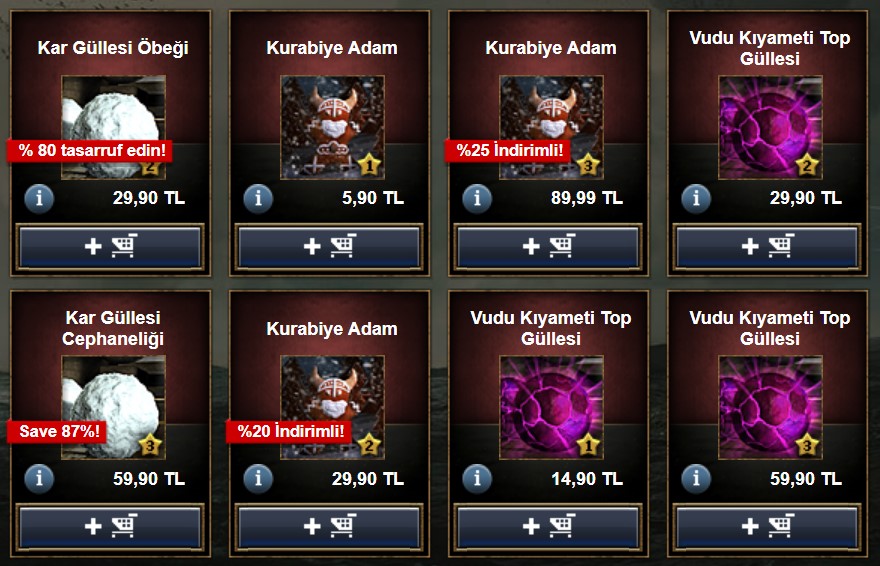Show info for 89,99 TL Kurabiye Adam
Image resolution: width=880 pixels, height=566 pixels.
[477, 198]
